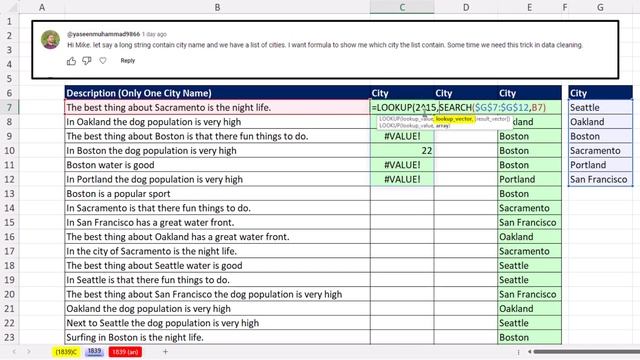Click Seattle result in column E row 22

tap(529, 323)
